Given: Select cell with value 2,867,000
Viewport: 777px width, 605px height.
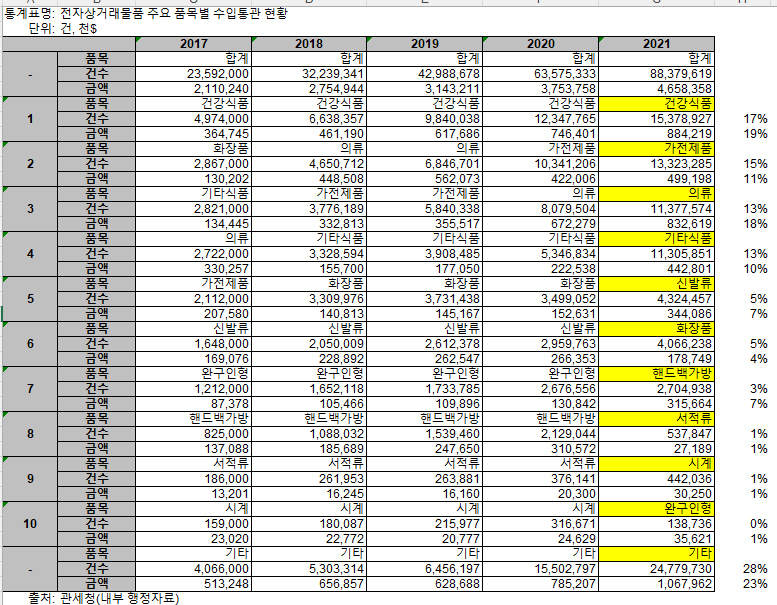Looking at the screenshot, I should click(193, 164).
